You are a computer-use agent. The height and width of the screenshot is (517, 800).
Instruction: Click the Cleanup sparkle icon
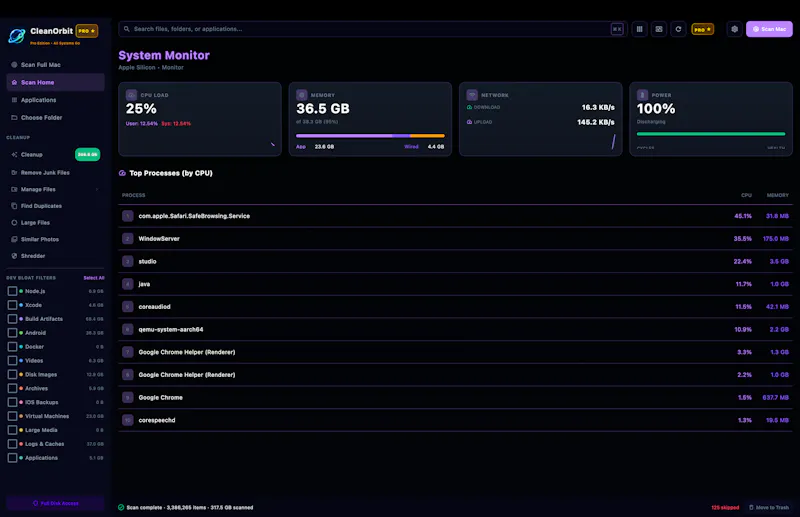point(14,155)
